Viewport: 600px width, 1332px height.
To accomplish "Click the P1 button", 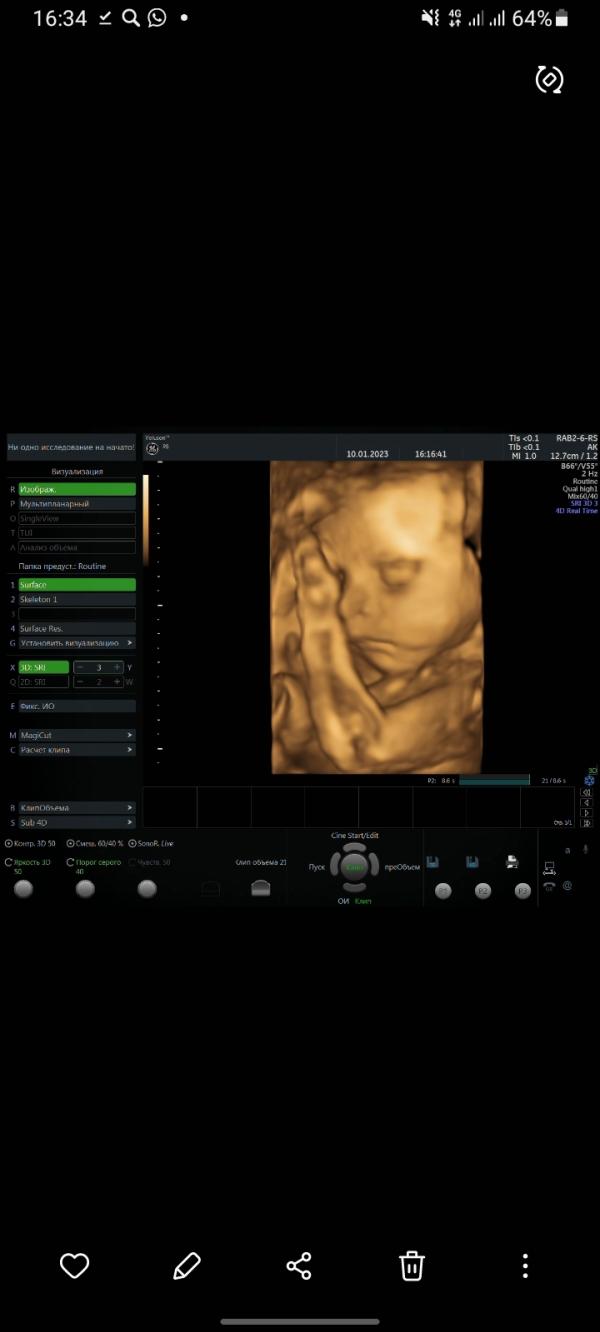I will pyautogui.click(x=443, y=890).
